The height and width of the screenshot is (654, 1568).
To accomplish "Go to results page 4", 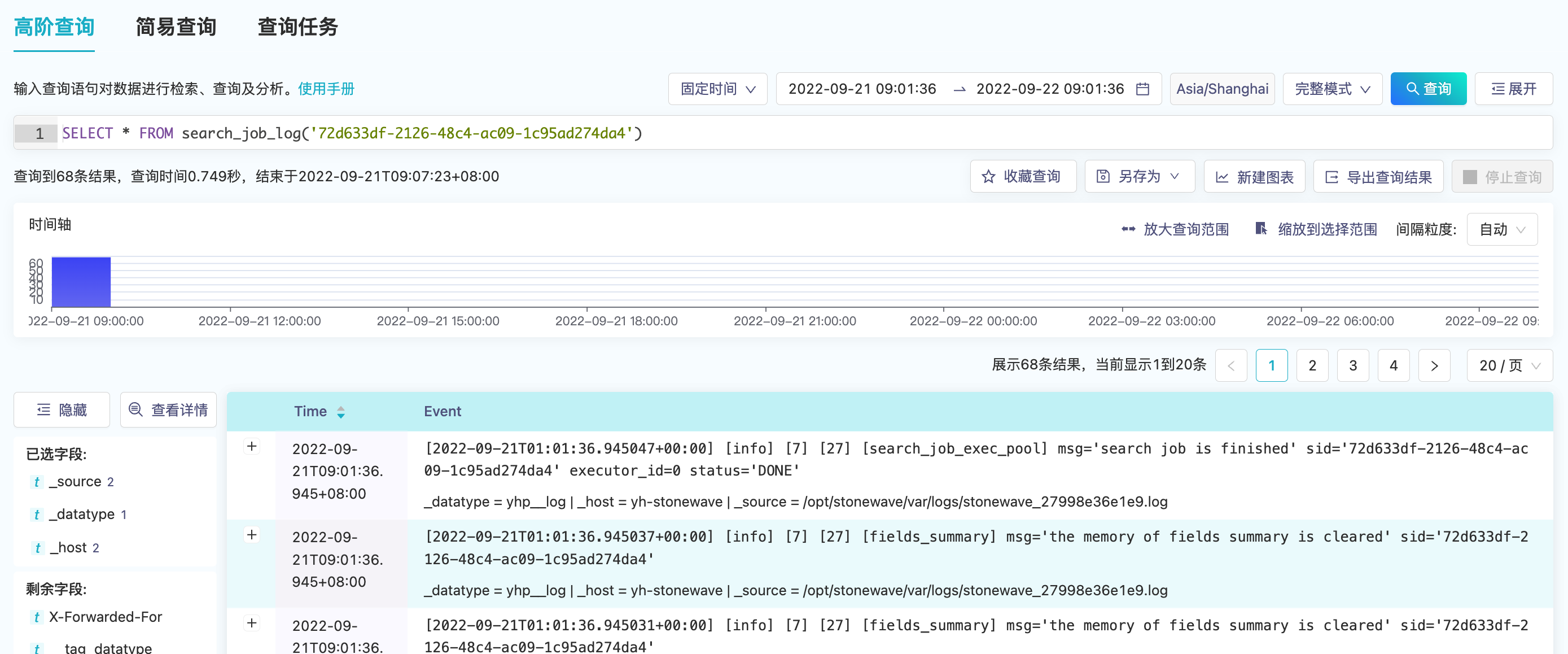I will pyautogui.click(x=1393, y=365).
